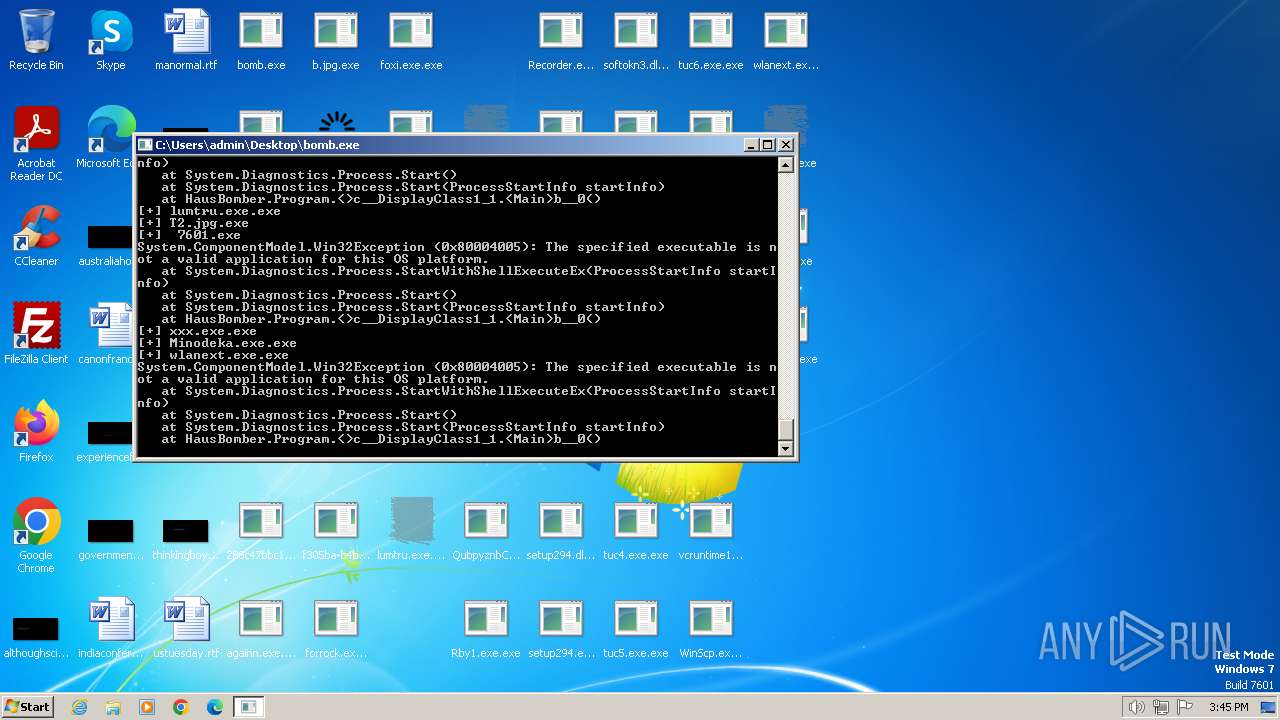
Task: Select the againn.exe desktop icon
Action: coord(261,628)
